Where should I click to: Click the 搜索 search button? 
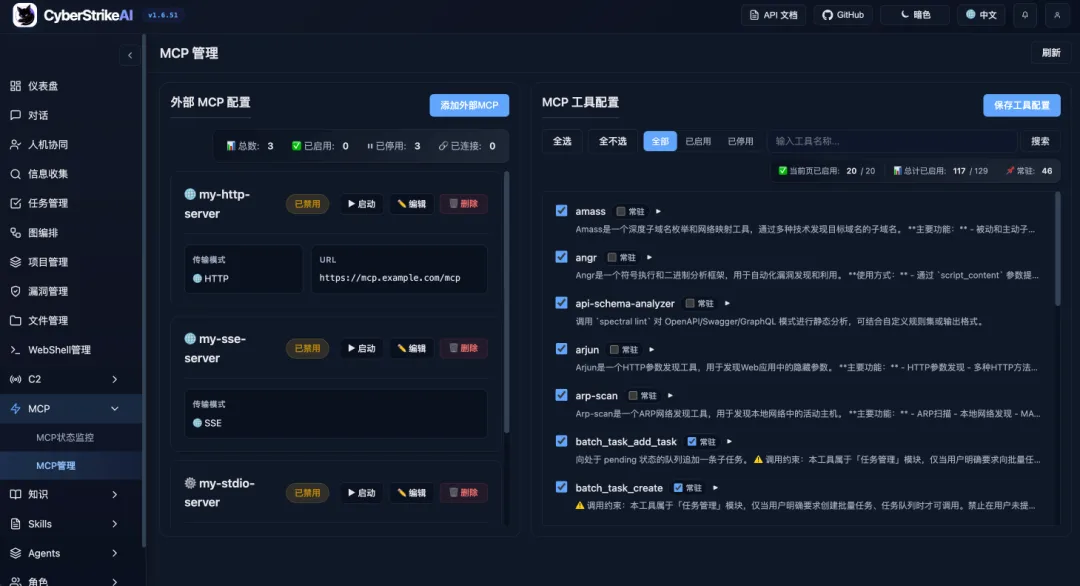coord(1040,141)
